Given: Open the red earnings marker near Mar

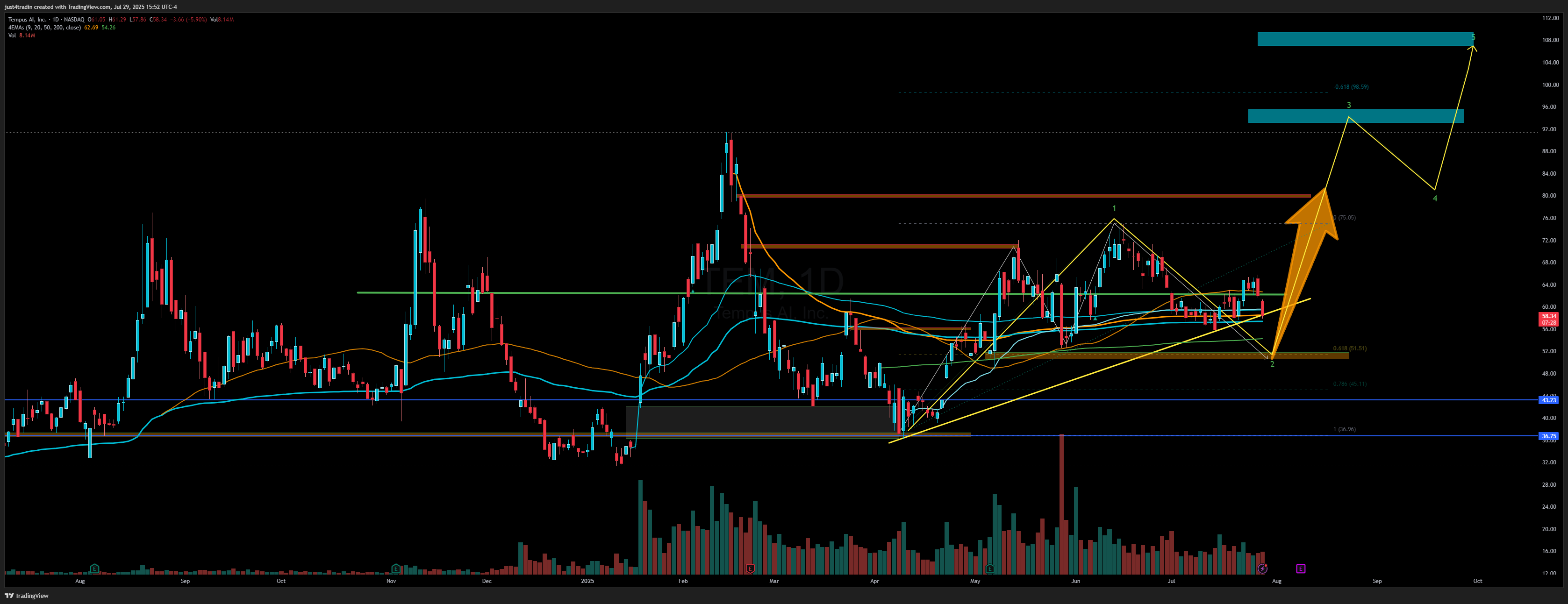Looking at the screenshot, I should (x=750, y=568).
